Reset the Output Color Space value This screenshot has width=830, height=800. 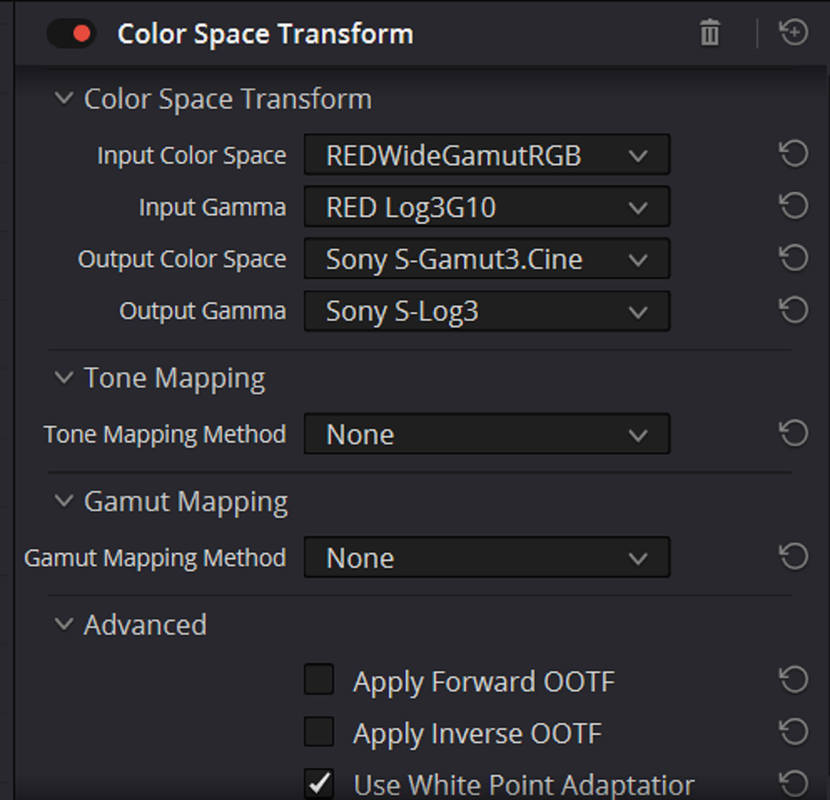click(x=793, y=258)
